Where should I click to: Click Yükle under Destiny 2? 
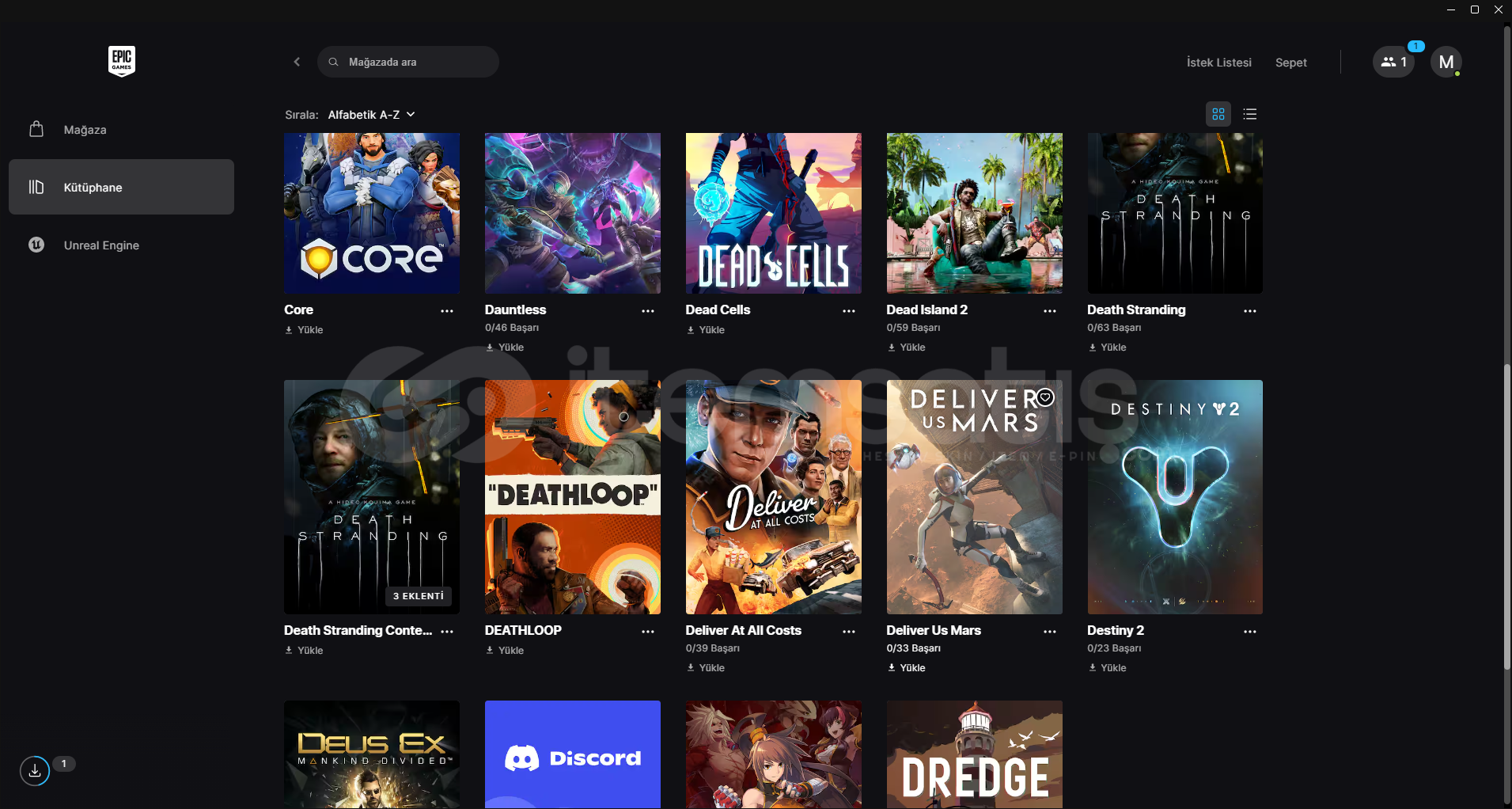[1108, 668]
